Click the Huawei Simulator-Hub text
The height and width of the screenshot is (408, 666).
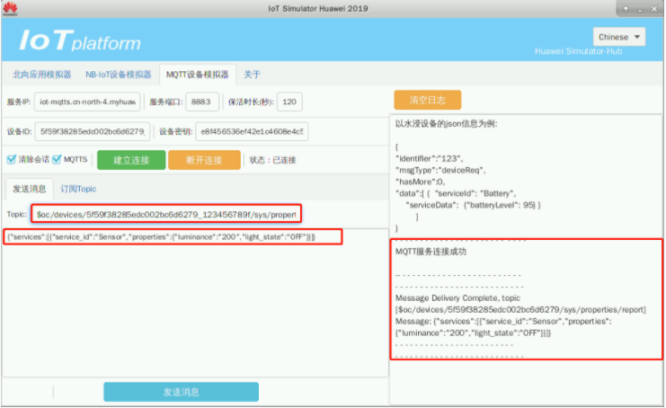tap(578, 51)
